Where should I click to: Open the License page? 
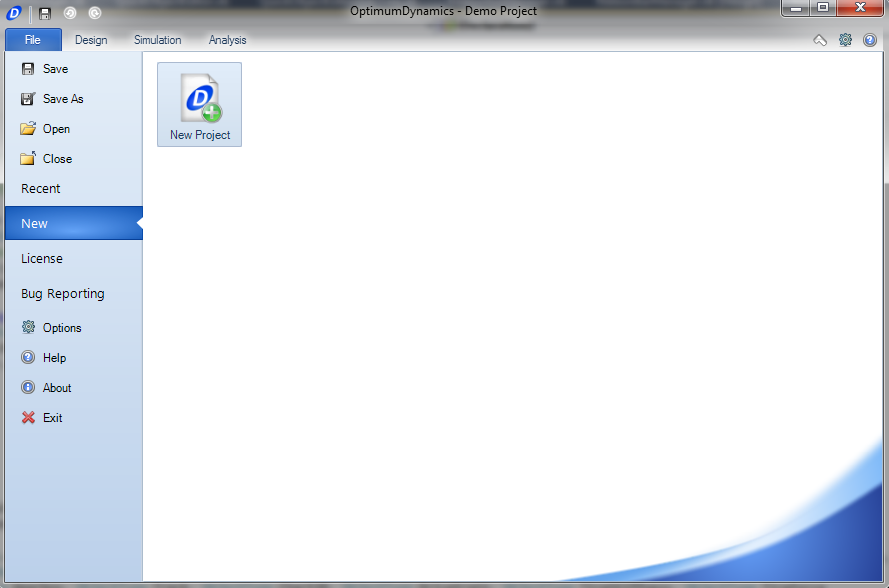[x=74, y=259]
